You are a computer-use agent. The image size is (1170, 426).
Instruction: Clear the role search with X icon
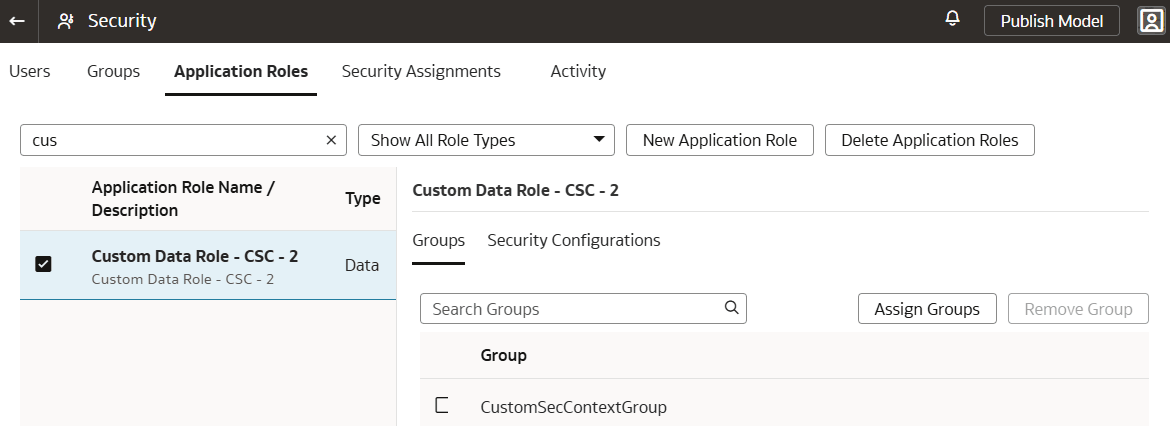coord(331,141)
